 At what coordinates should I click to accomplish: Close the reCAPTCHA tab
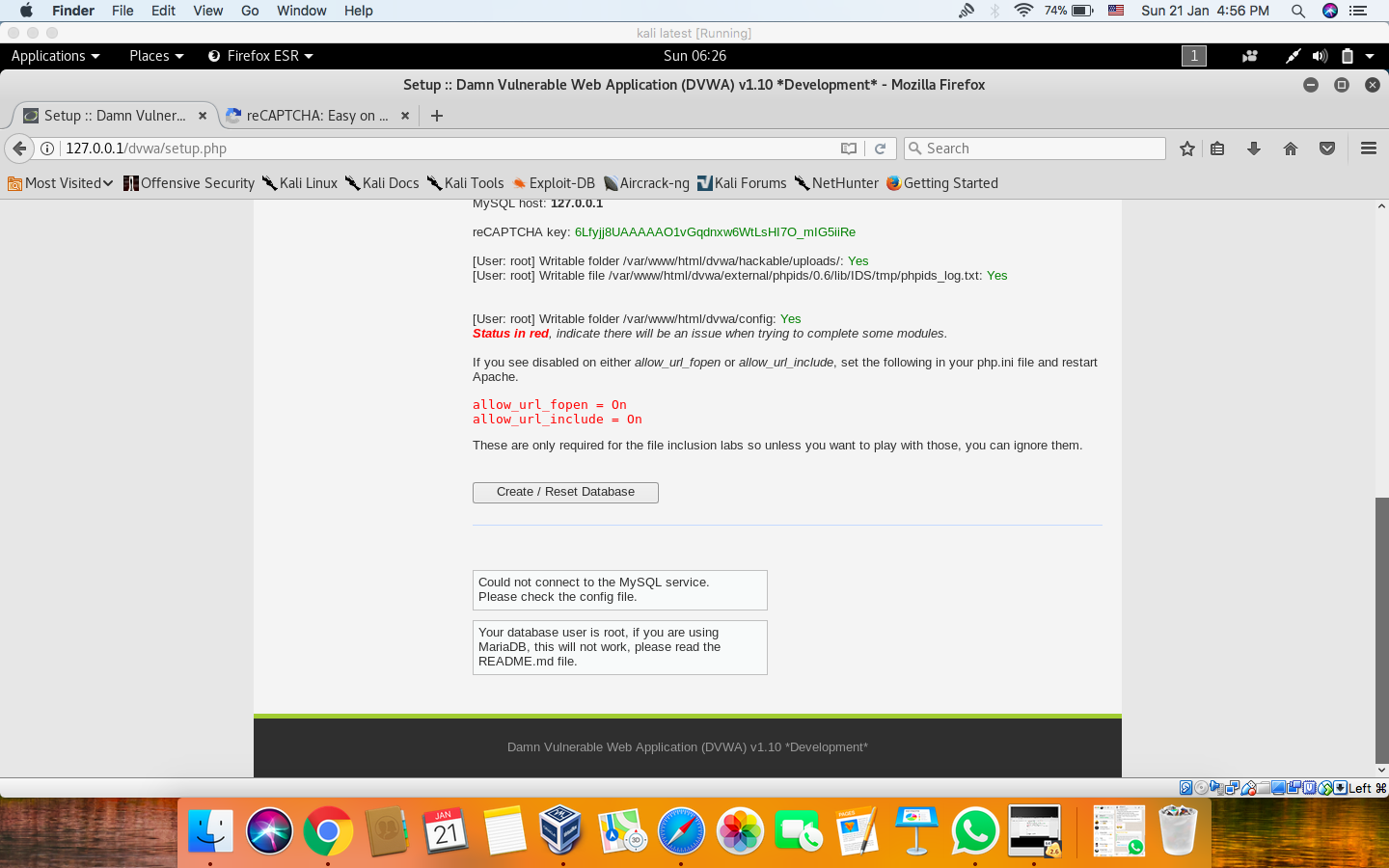pos(405,116)
